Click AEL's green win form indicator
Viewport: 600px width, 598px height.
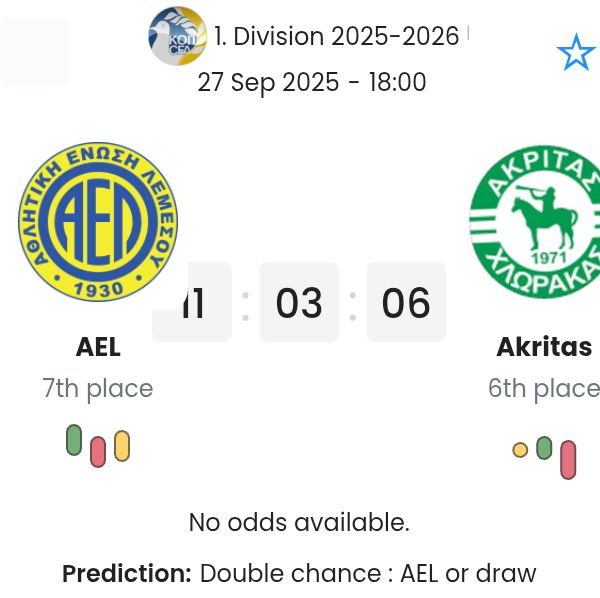click(74, 440)
